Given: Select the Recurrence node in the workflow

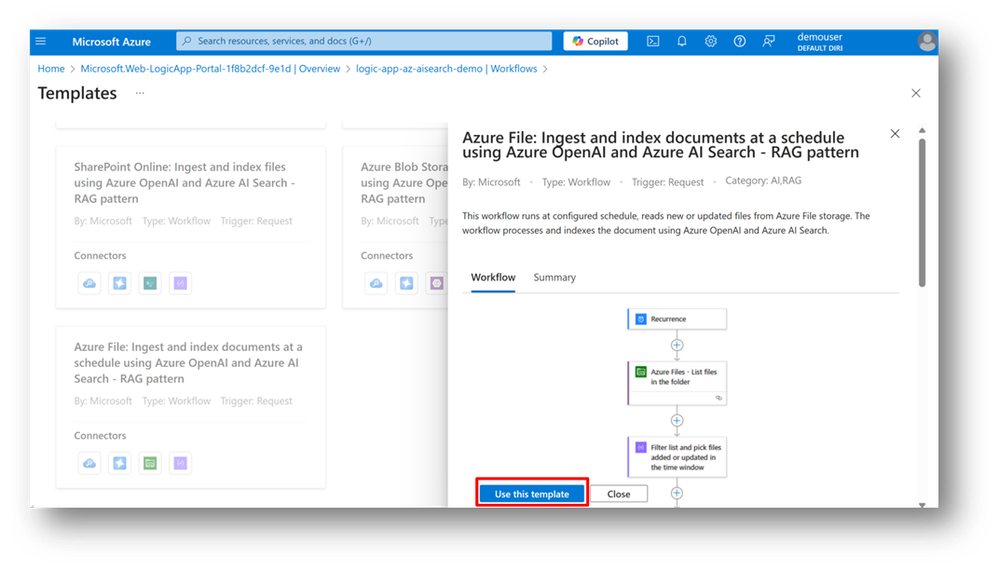Looking at the screenshot, I should (677, 319).
